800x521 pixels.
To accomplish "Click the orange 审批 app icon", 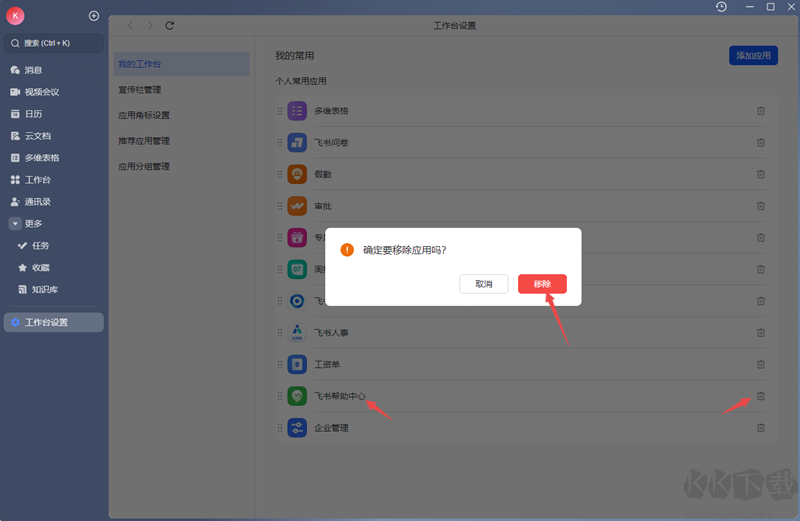I will (x=297, y=206).
